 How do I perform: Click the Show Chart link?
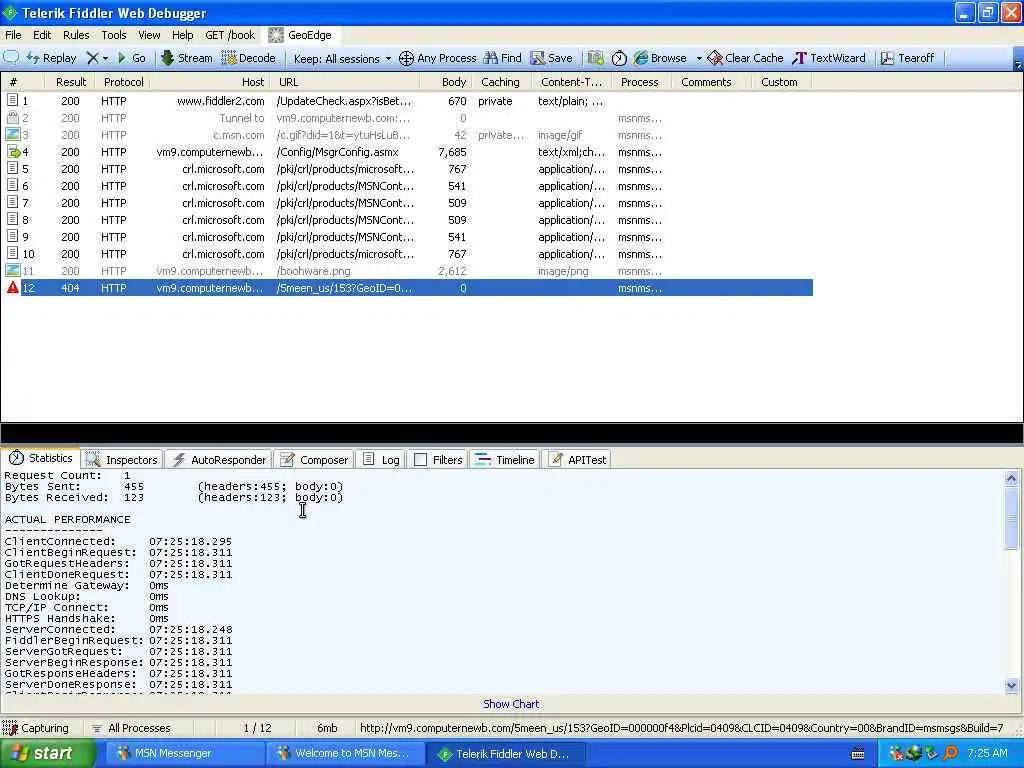(511, 704)
